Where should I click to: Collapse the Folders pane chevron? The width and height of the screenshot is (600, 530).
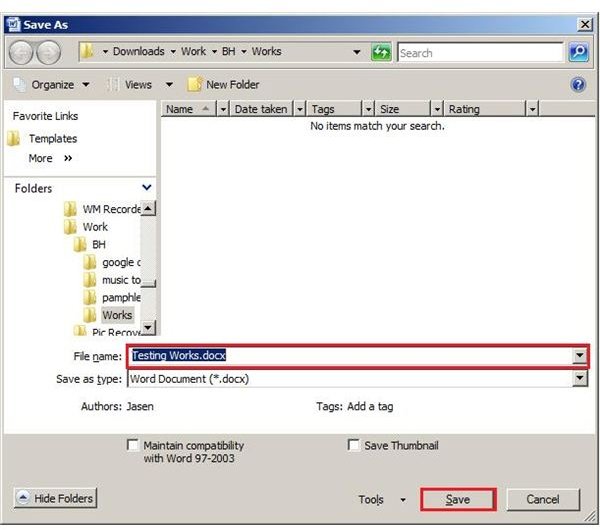point(147,188)
